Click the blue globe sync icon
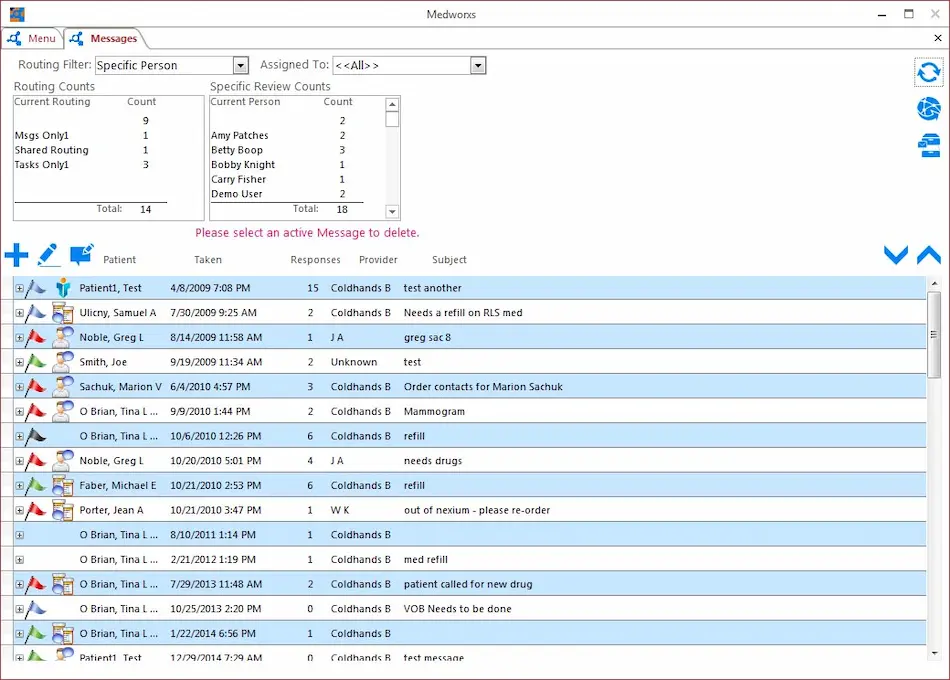The width and height of the screenshot is (950, 680). (928, 109)
